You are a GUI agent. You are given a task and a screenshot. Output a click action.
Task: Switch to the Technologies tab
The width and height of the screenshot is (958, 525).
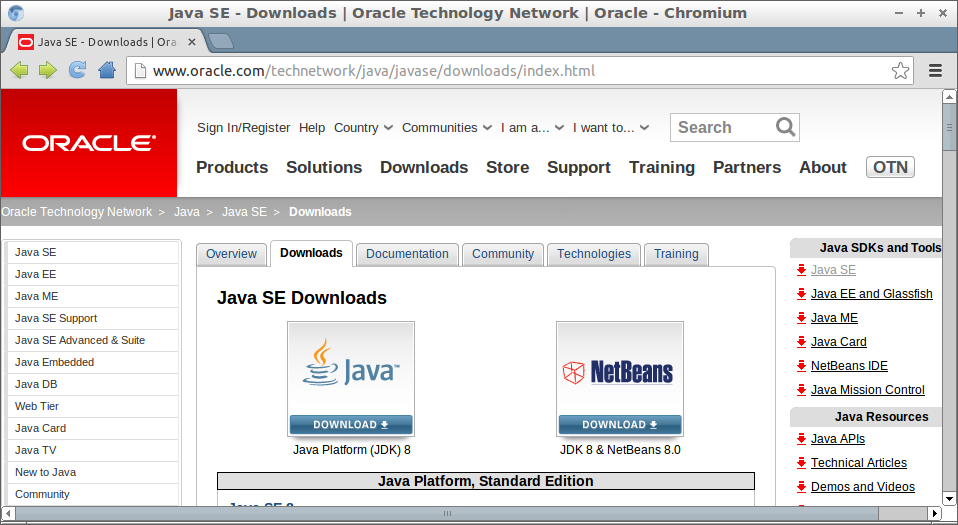594,254
